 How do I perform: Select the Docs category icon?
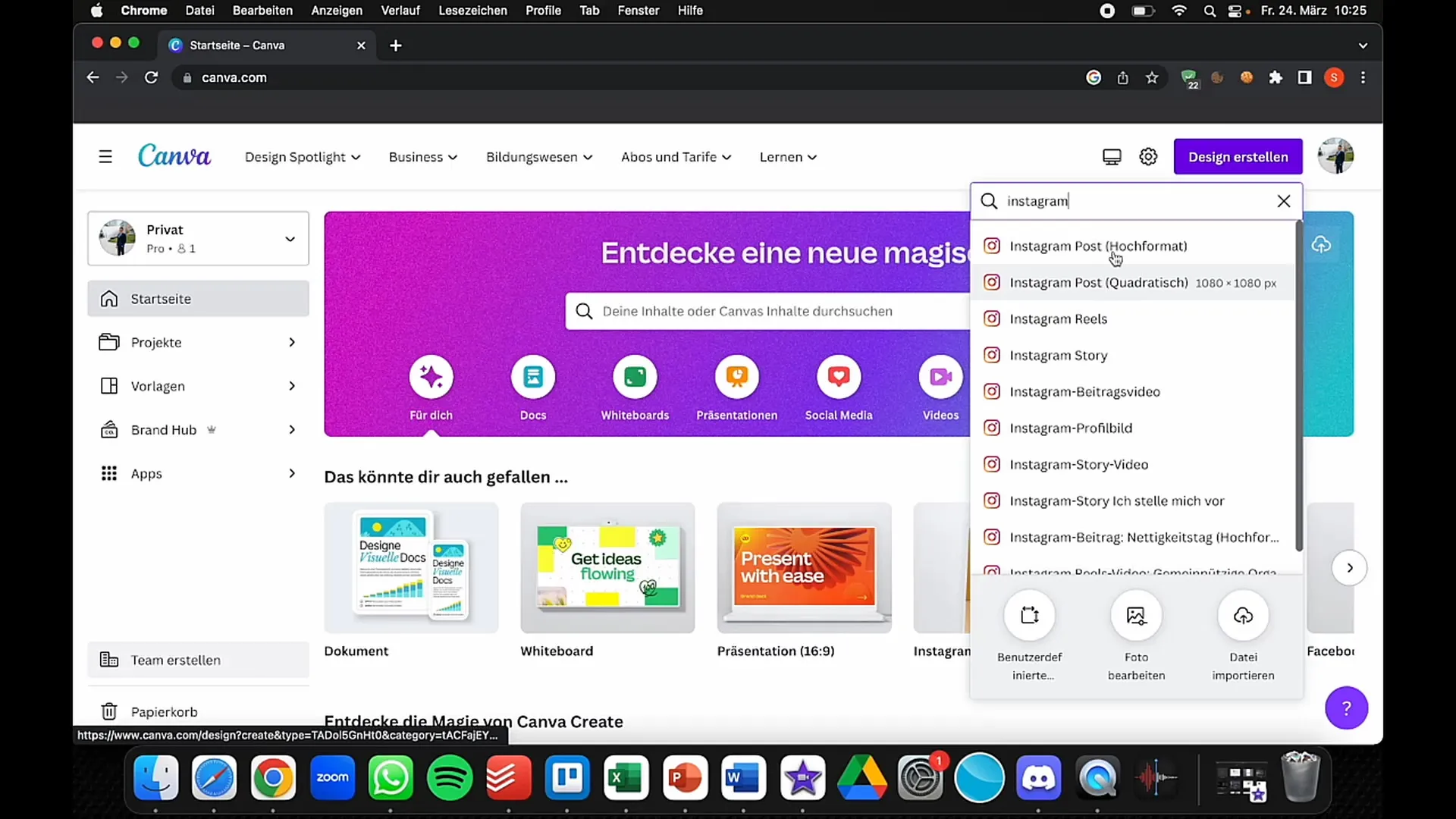click(x=533, y=377)
